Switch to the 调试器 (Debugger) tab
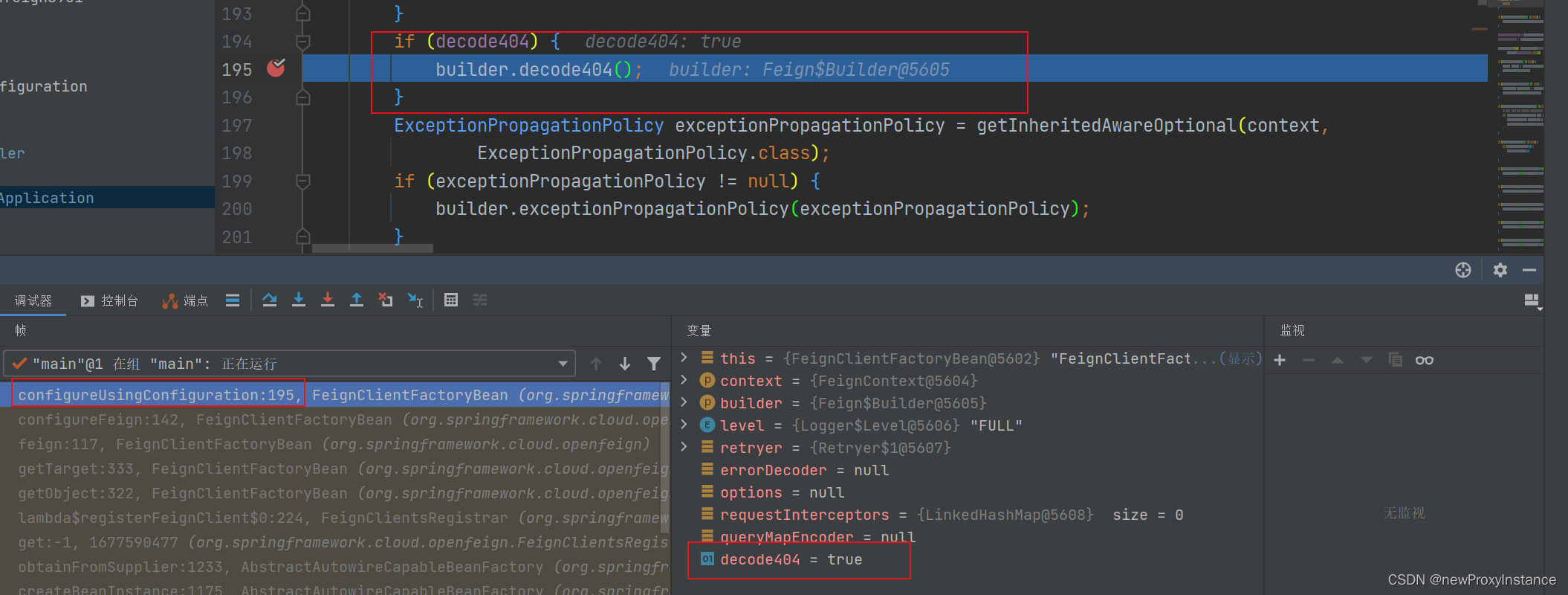1568x595 pixels. [x=33, y=300]
